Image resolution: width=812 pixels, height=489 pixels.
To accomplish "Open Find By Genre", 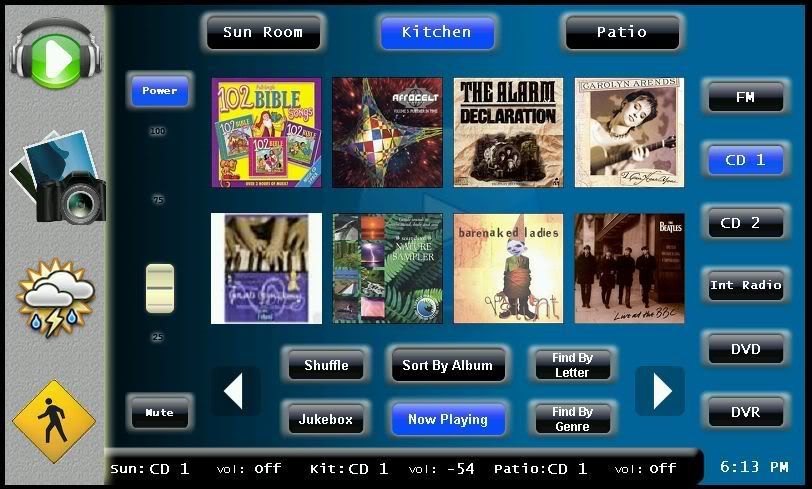I will tap(572, 419).
